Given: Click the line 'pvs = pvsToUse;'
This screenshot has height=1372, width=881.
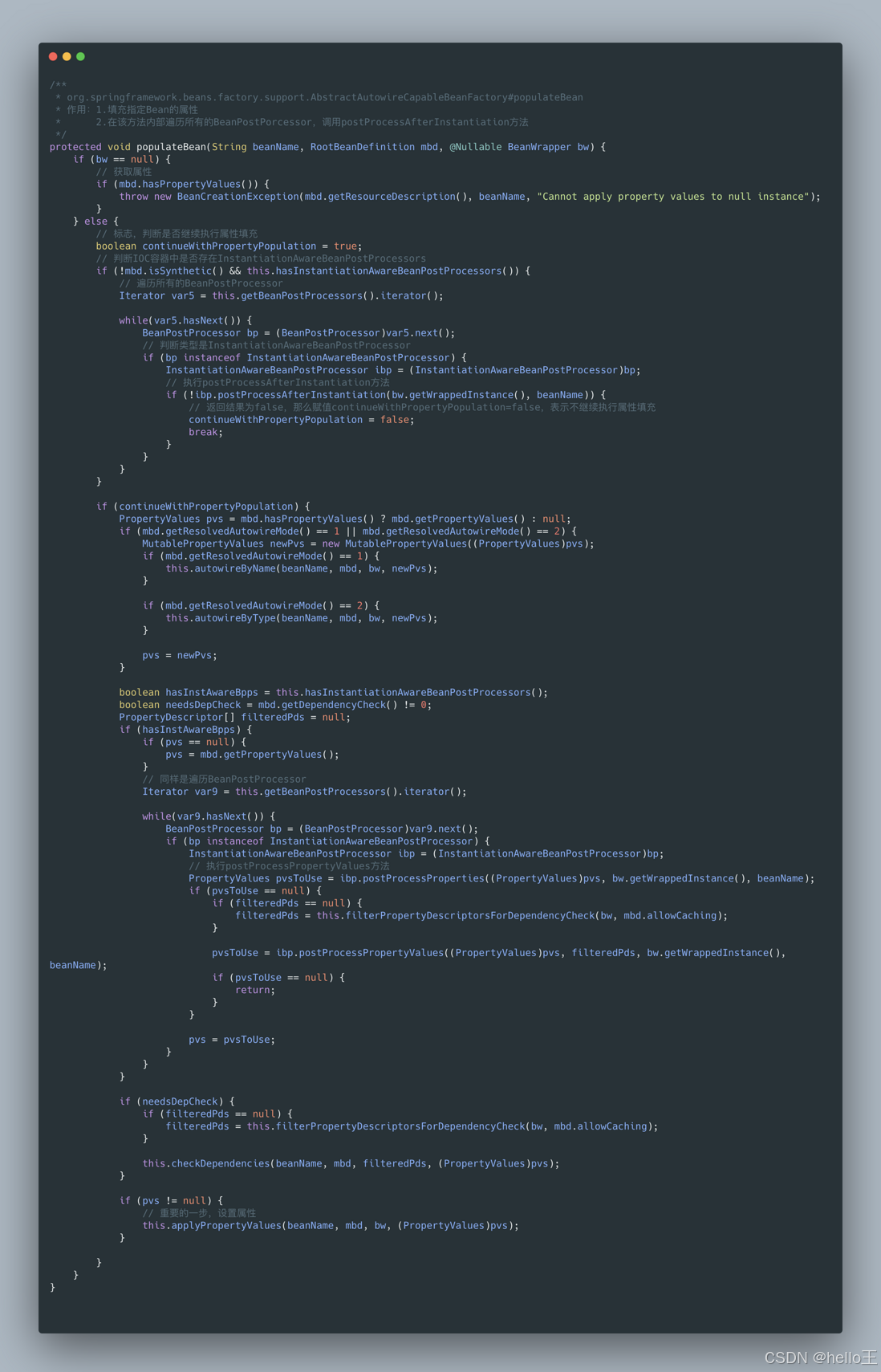Looking at the screenshot, I should pos(232,1040).
